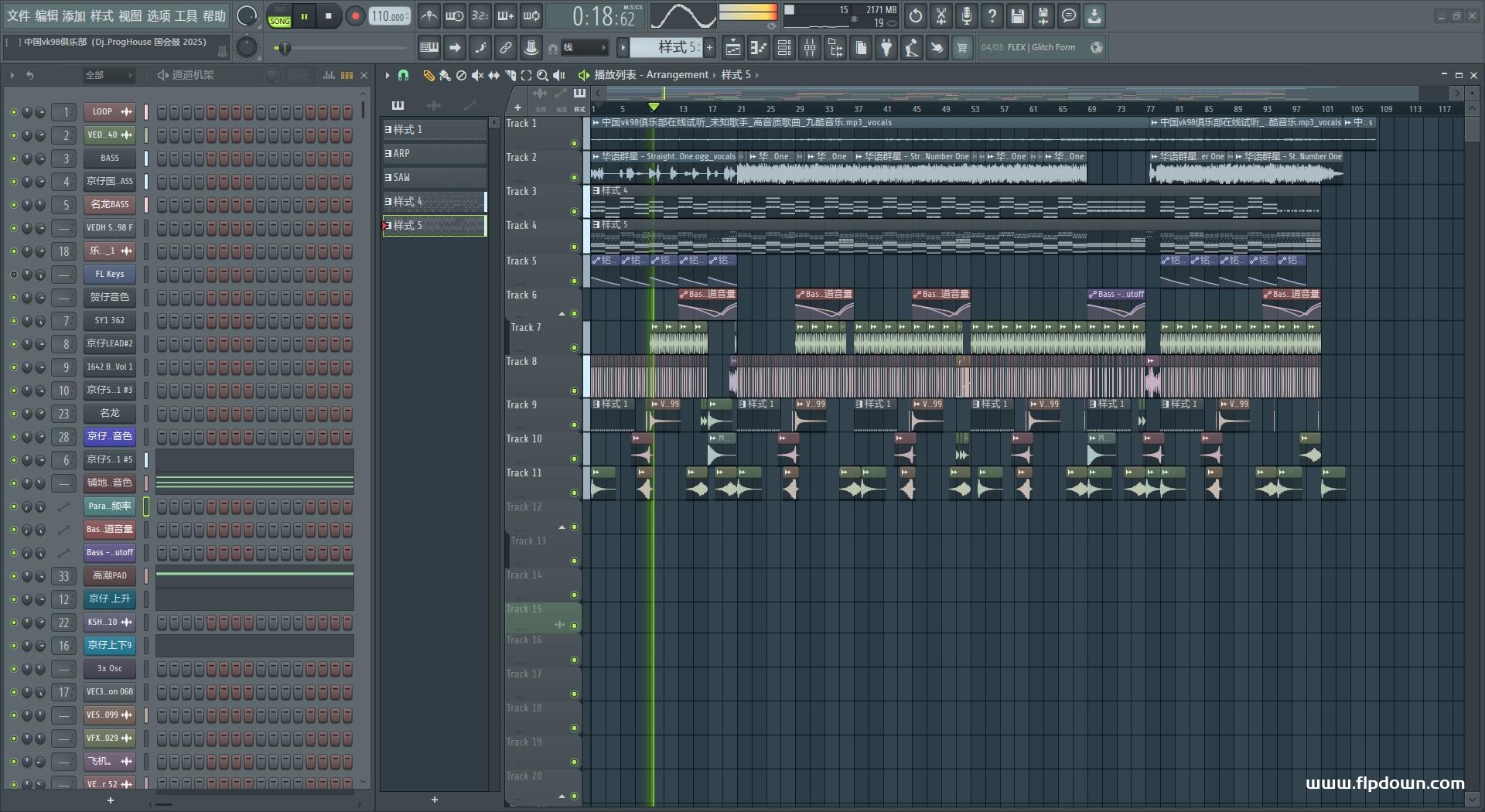Toggle the countdown before recording icon
Viewport: 1485px width, 812px height.
(x=480, y=15)
